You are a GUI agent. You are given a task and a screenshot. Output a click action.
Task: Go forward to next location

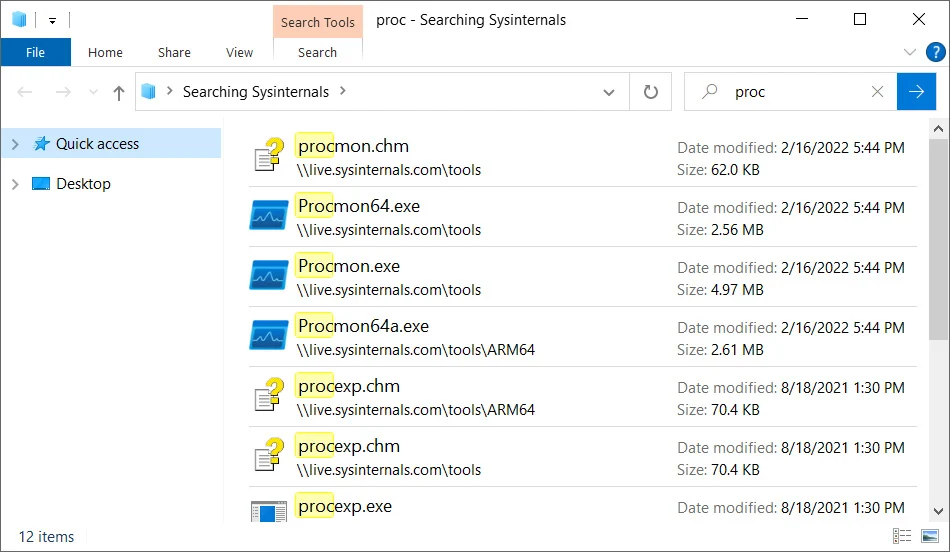63,91
